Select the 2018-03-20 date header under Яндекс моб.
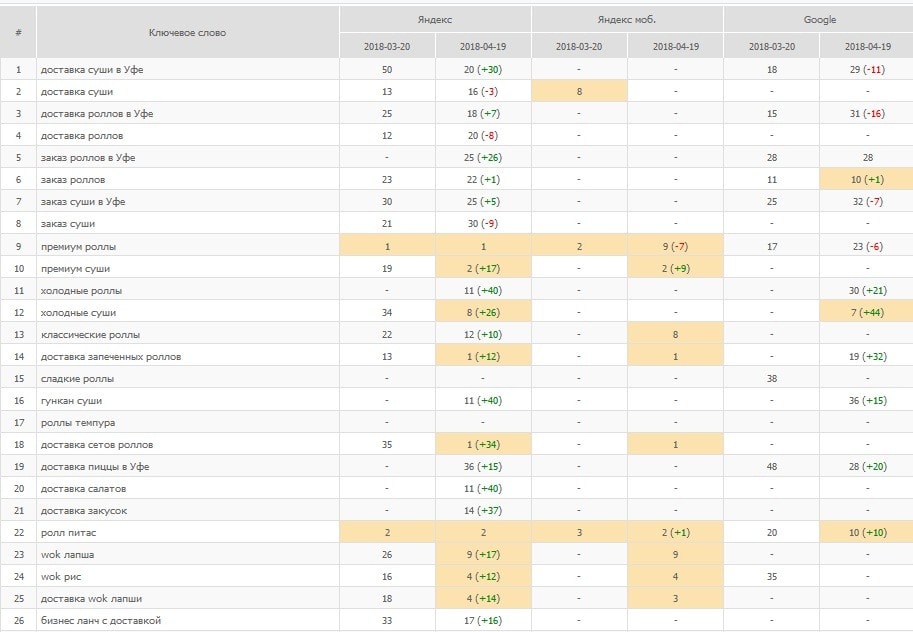 [x=579, y=46]
